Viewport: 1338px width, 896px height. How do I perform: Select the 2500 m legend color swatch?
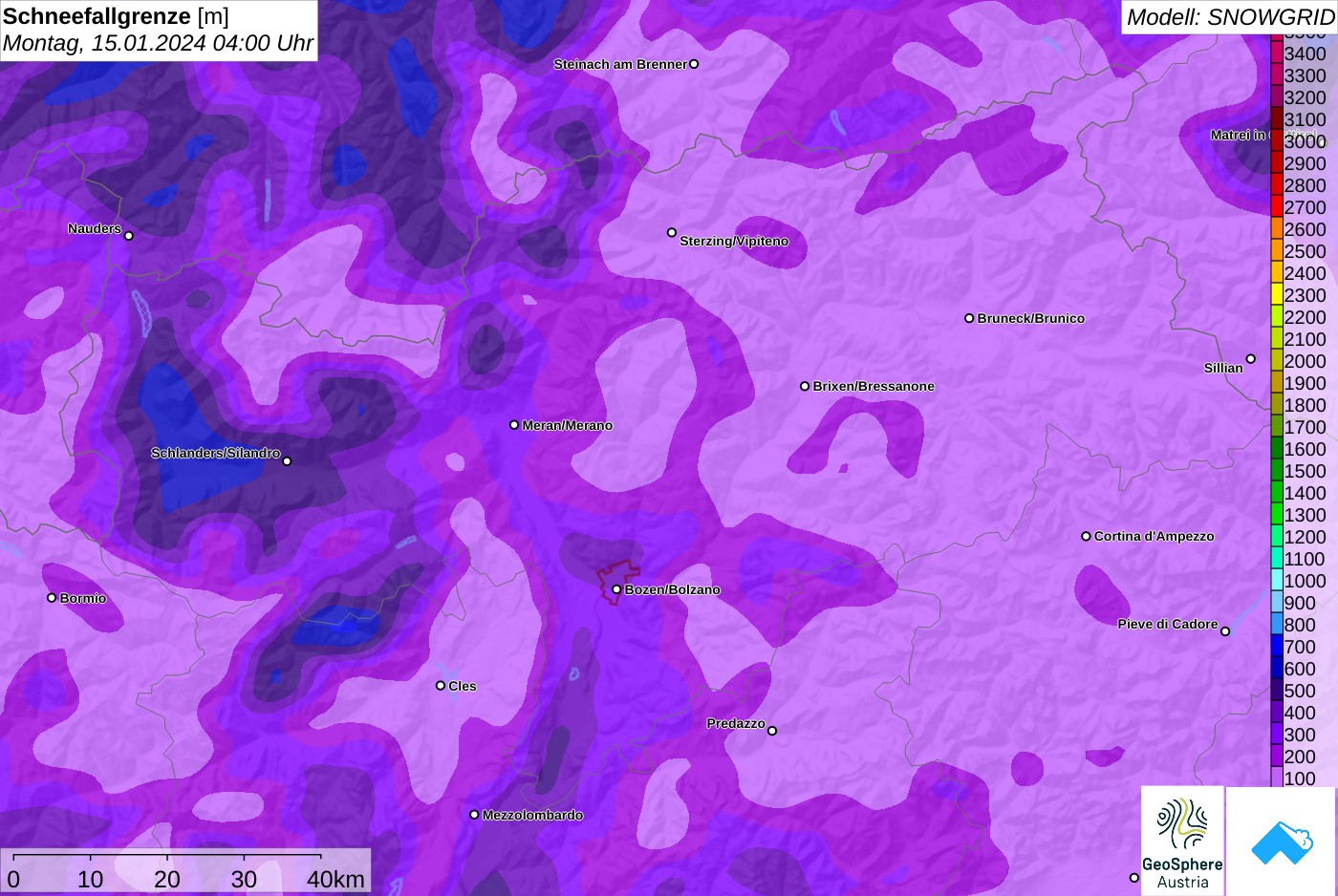click(x=1277, y=251)
